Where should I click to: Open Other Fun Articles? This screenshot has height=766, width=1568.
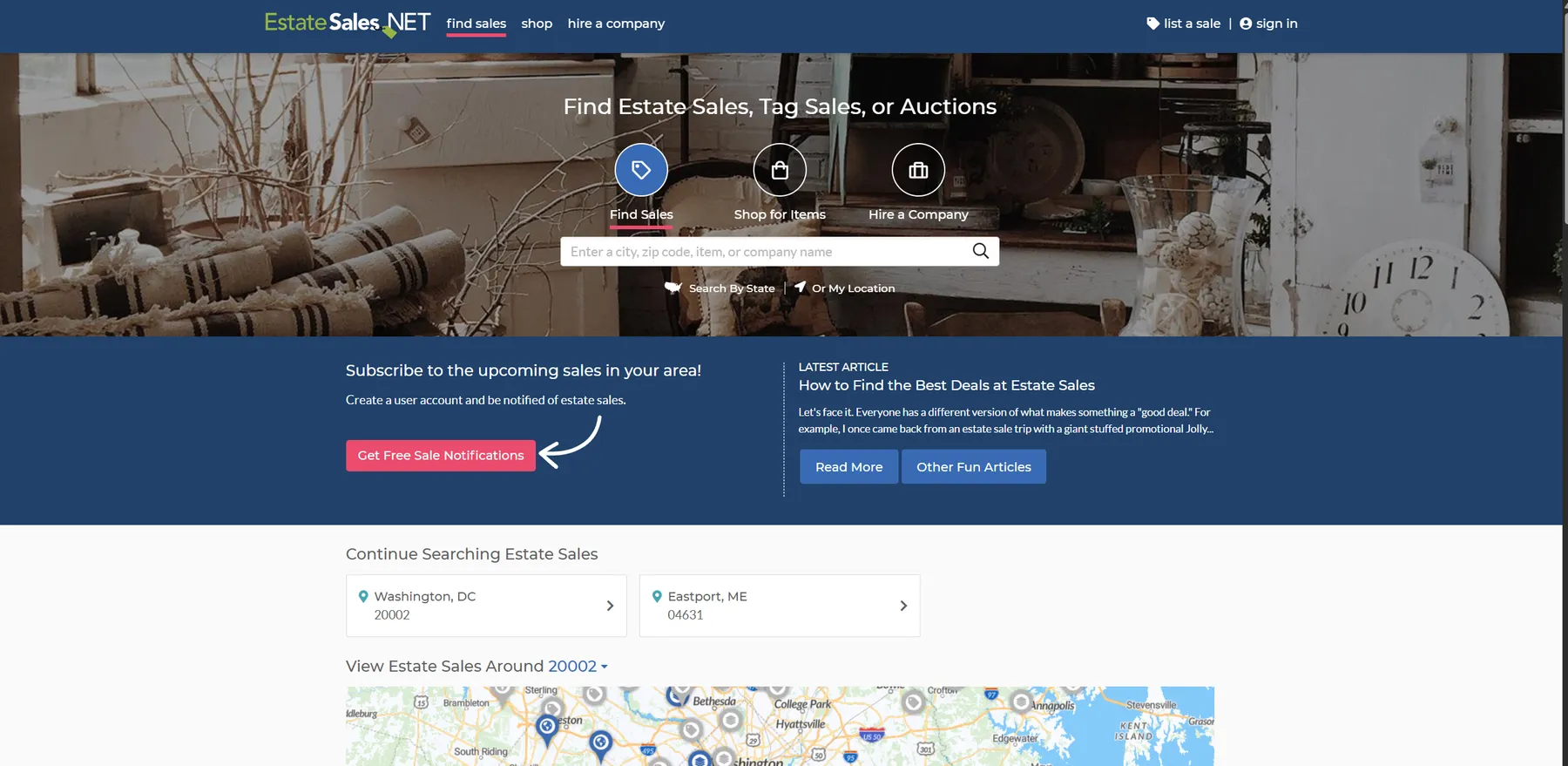pos(973,467)
